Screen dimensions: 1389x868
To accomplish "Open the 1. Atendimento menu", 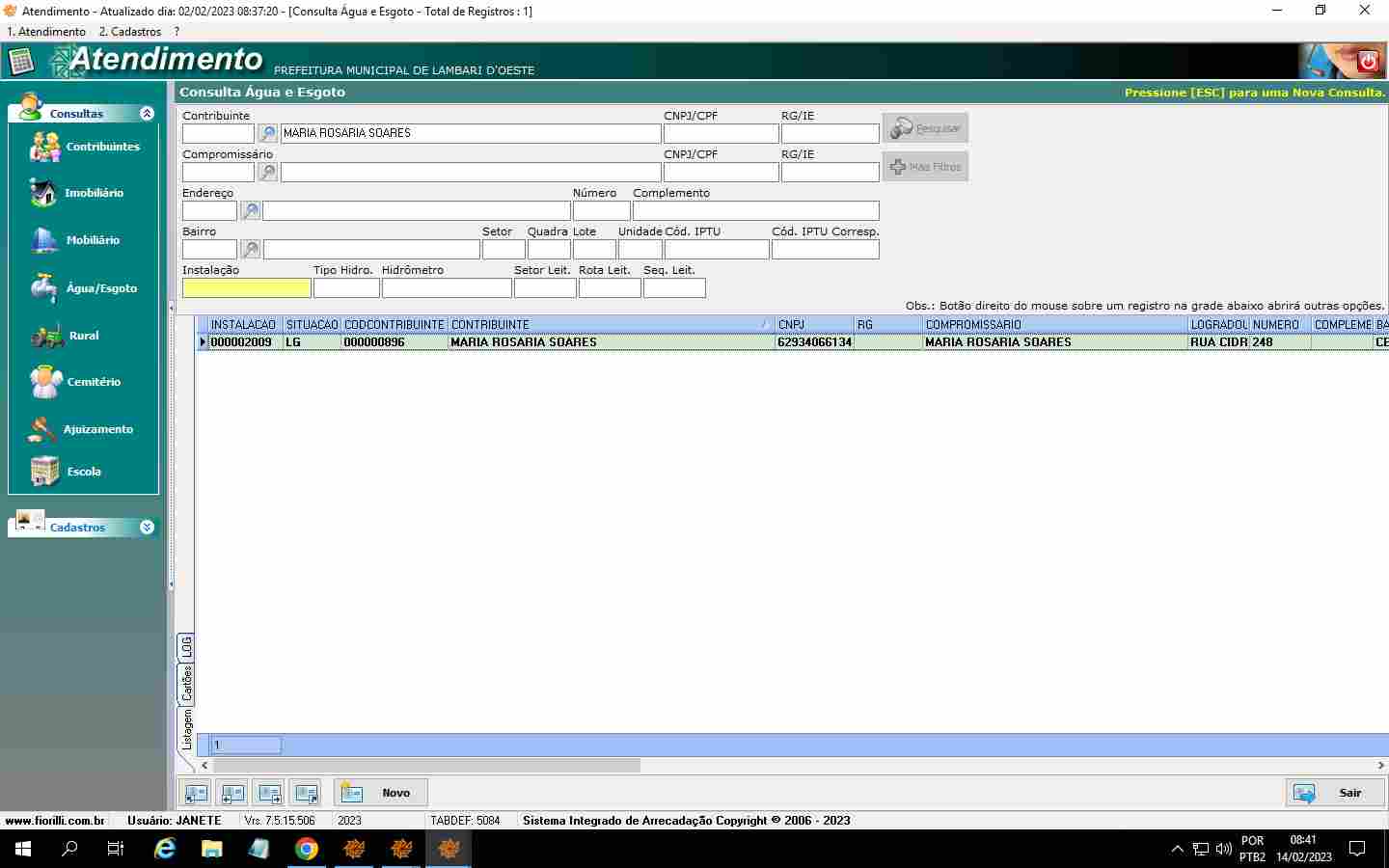I will 46,32.
